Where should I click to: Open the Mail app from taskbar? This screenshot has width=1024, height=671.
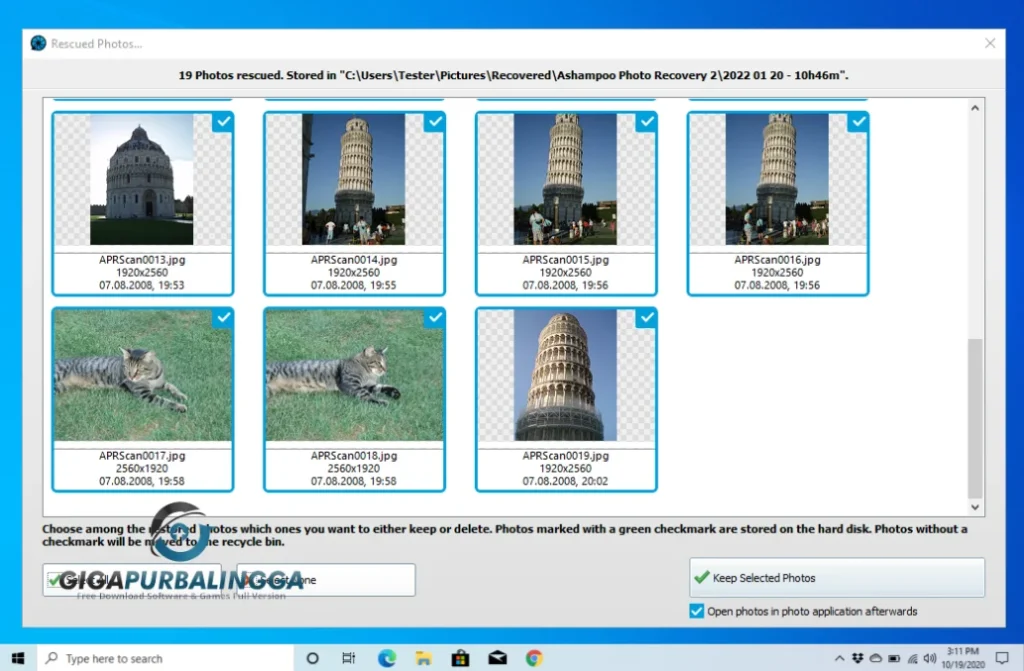(497, 658)
